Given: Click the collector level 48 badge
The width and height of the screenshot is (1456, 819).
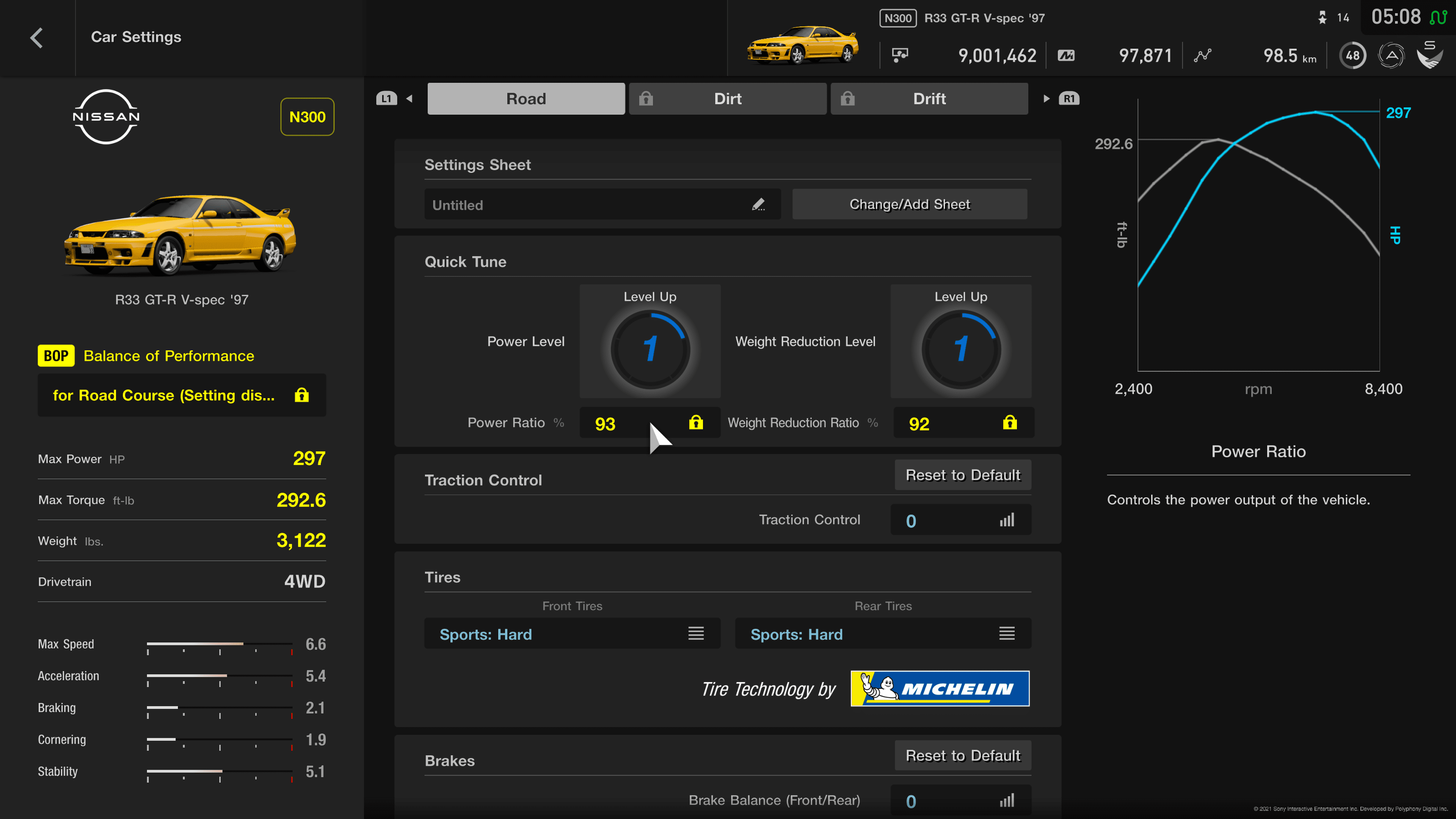Looking at the screenshot, I should pyautogui.click(x=1352, y=55).
